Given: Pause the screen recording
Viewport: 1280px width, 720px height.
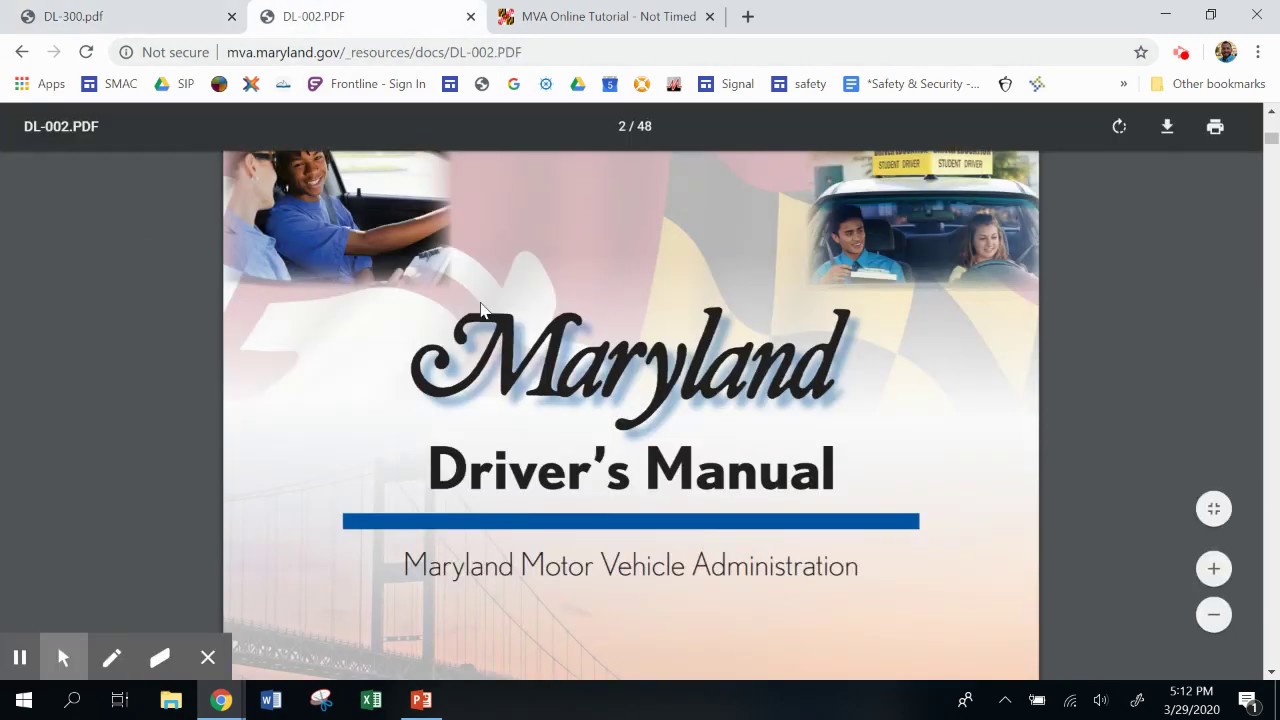Looking at the screenshot, I should [19, 657].
